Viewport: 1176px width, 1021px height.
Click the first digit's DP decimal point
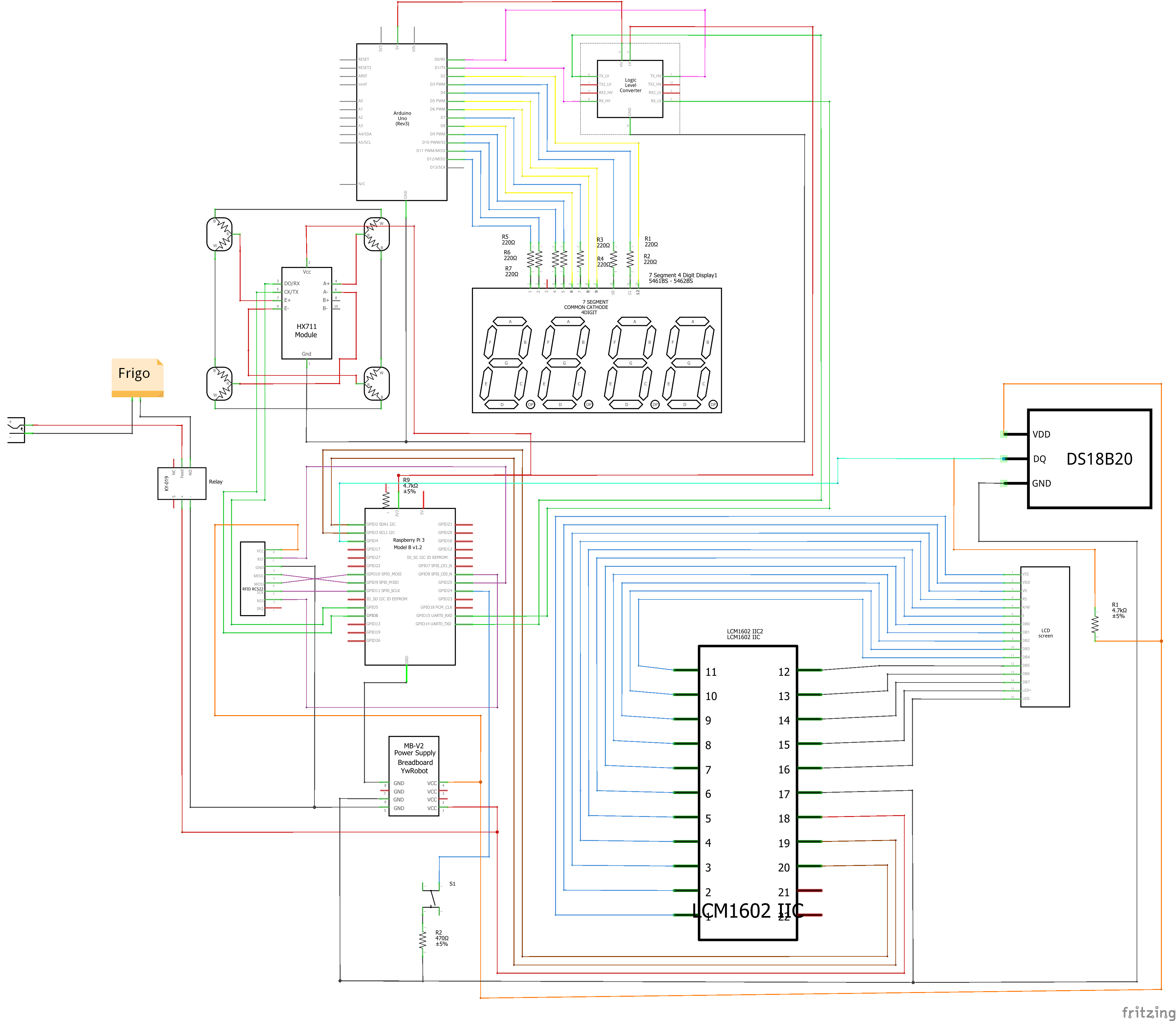(x=530, y=404)
